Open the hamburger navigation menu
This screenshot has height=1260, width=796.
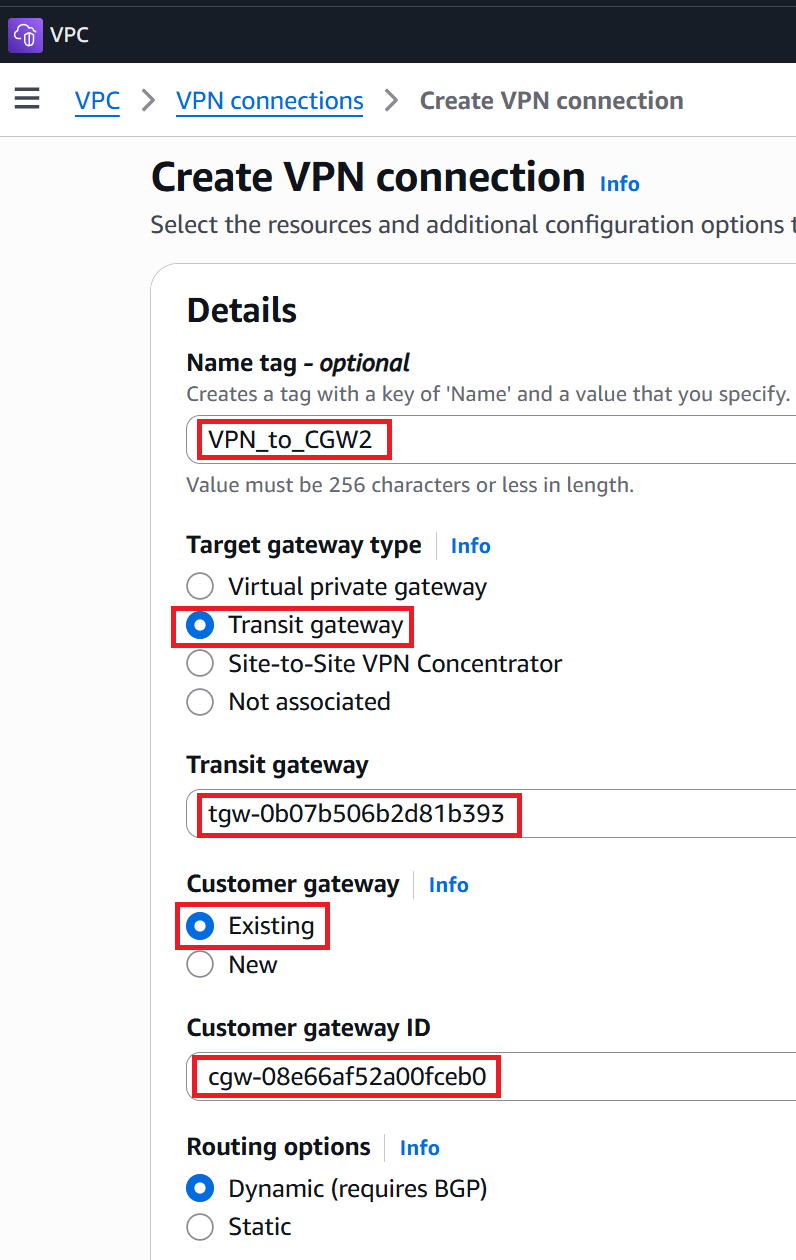click(x=27, y=98)
